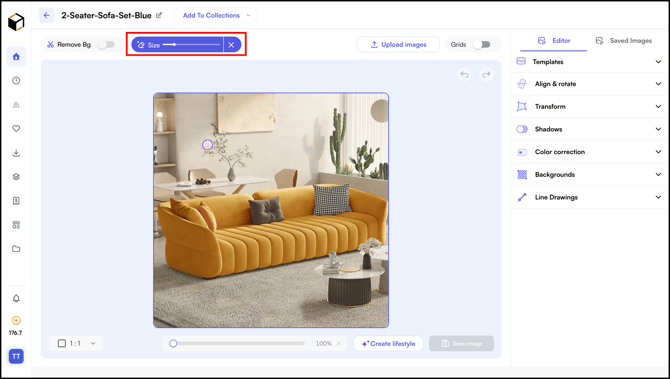Open the Add To Collections dropdown

tap(215, 15)
